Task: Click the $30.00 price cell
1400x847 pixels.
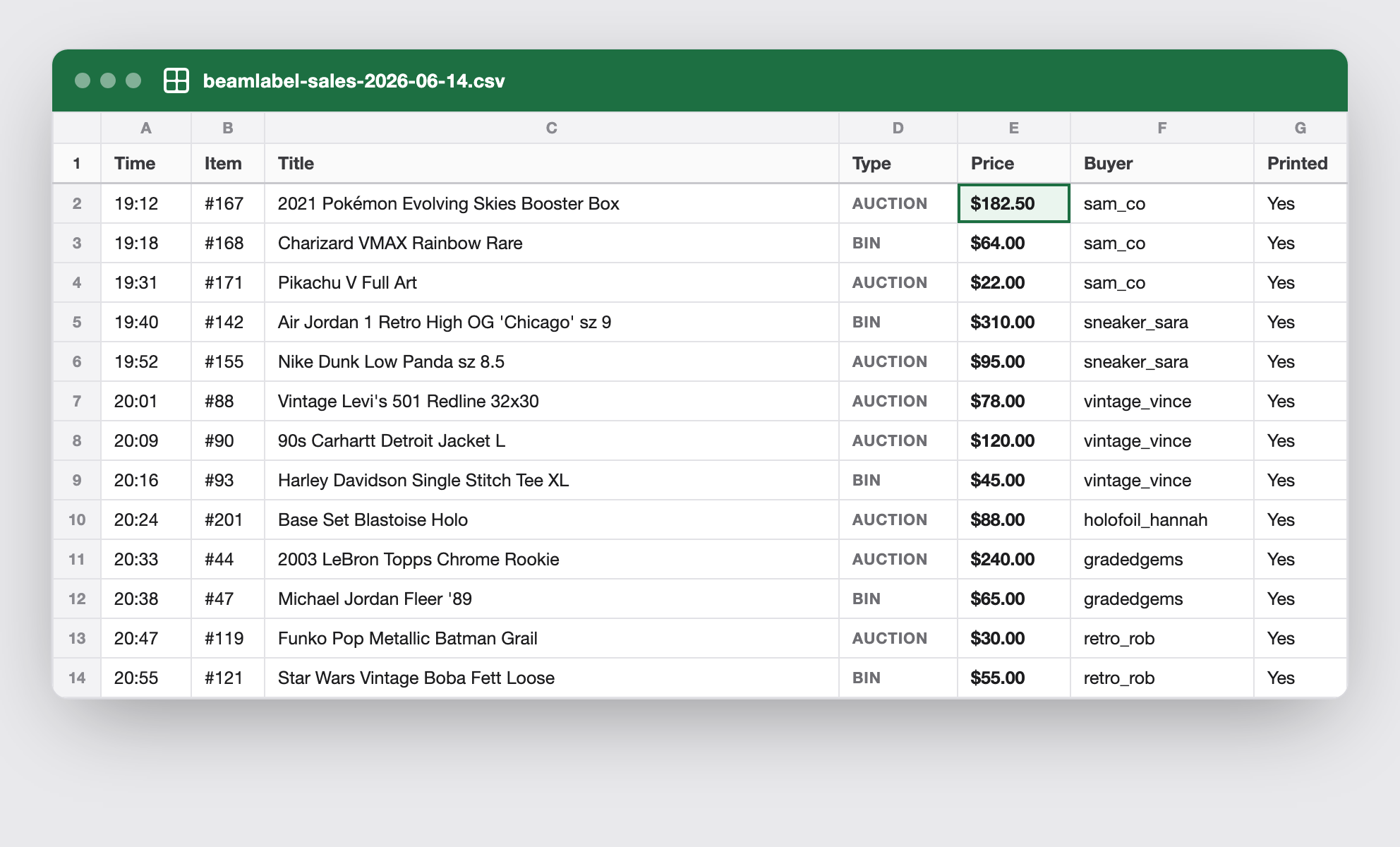Action: point(1014,638)
